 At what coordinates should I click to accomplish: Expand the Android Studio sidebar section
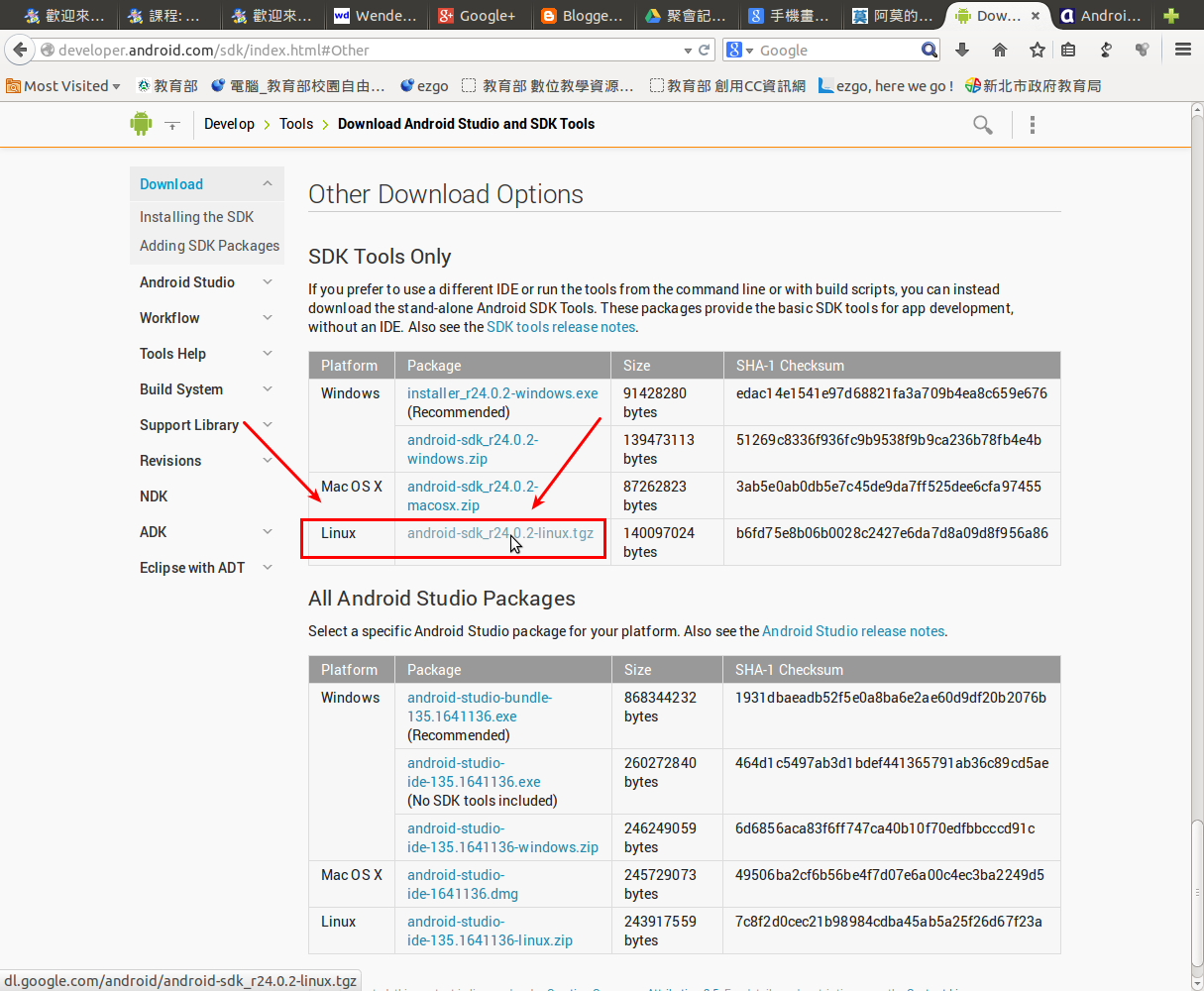coord(267,282)
